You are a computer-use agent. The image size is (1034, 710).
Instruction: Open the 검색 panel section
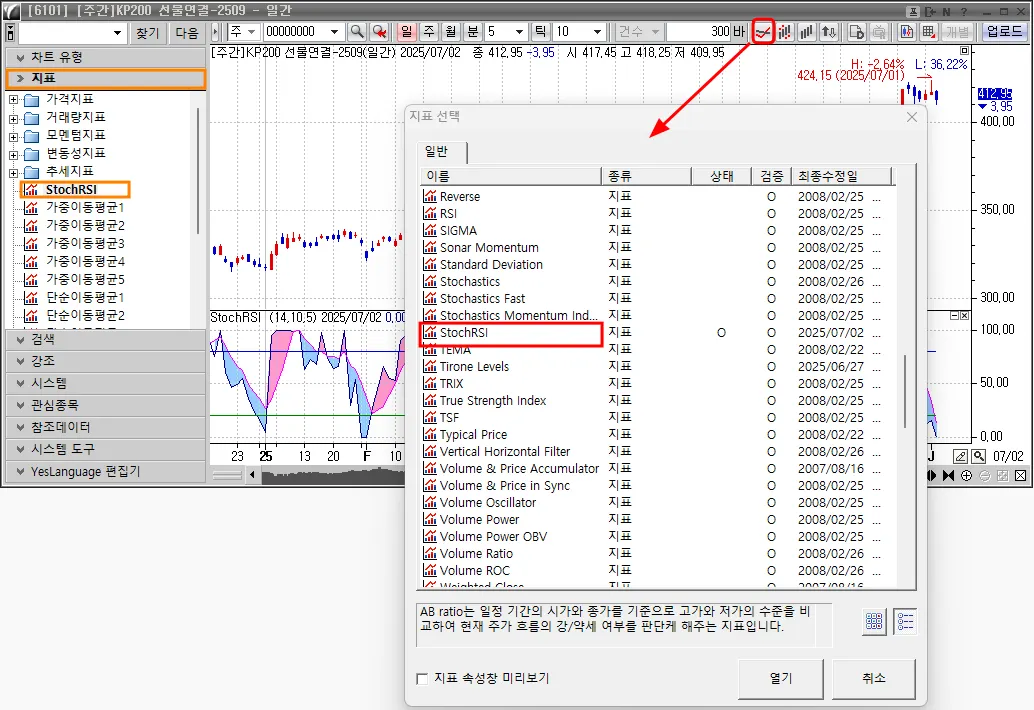pos(106,340)
